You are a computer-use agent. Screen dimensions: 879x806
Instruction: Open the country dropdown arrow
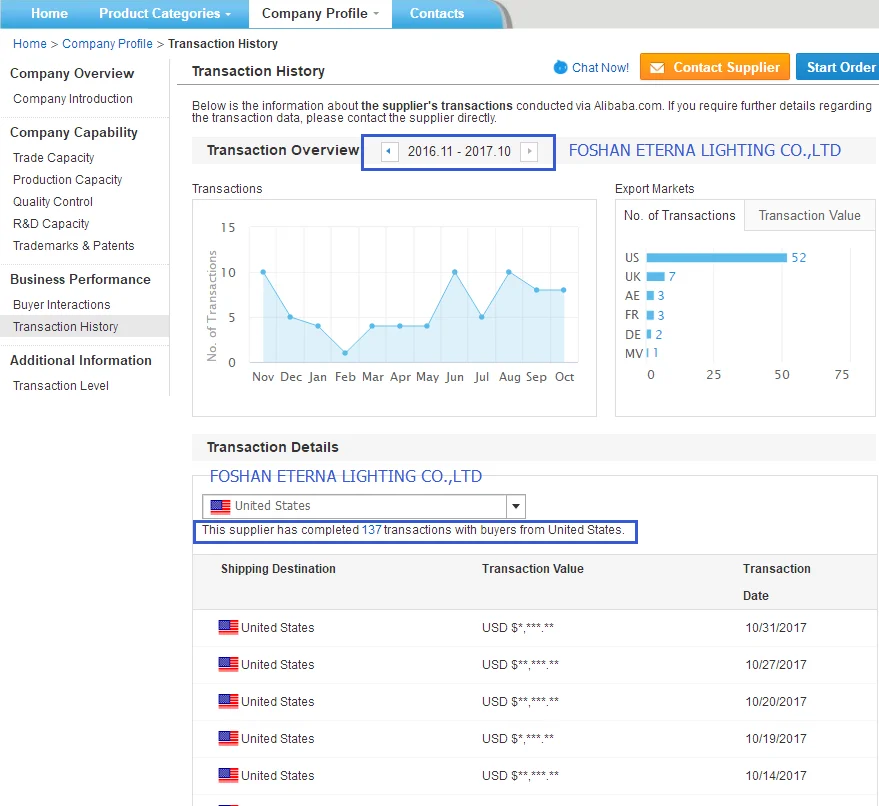click(x=516, y=506)
